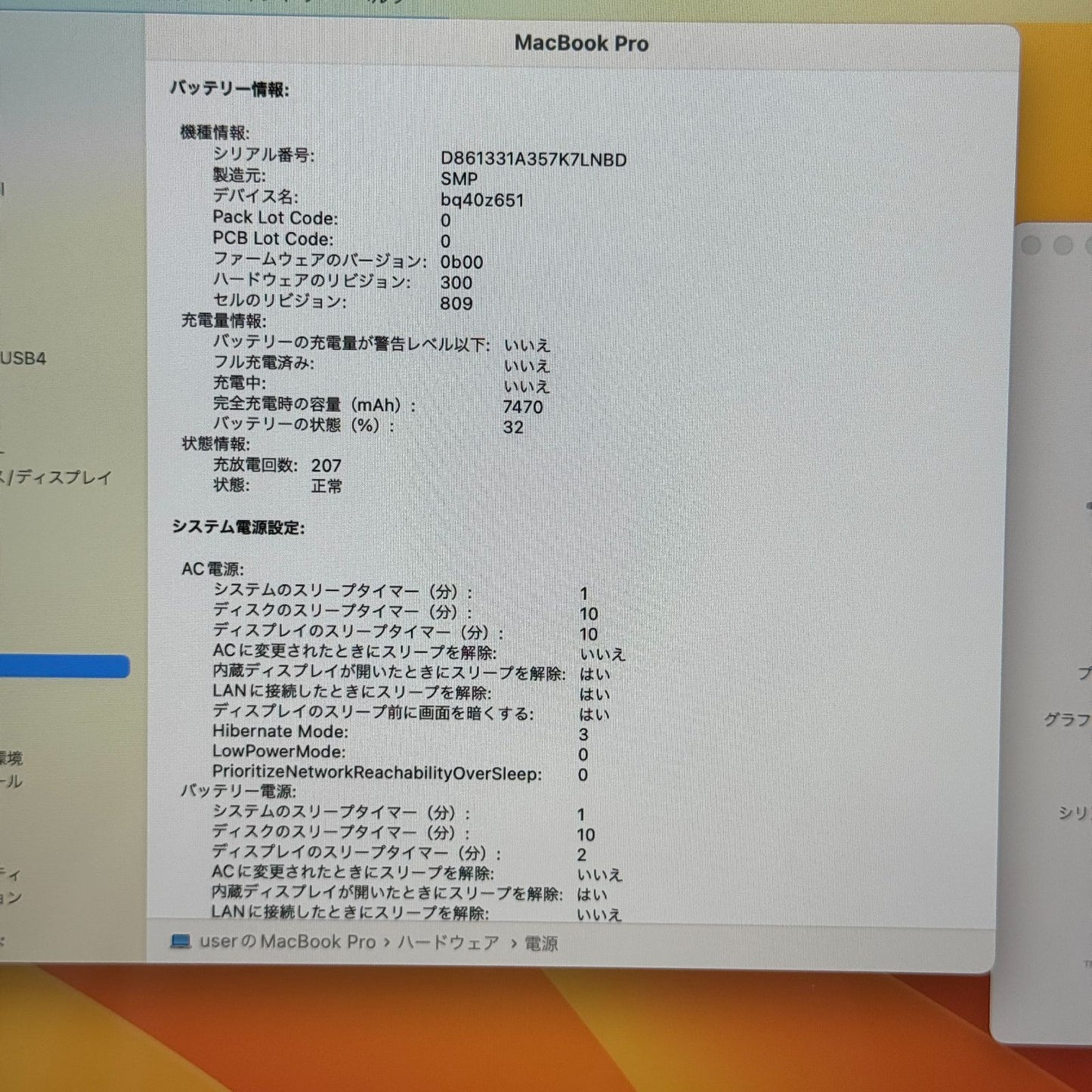The height and width of the screenshot is (1092, 1092).
Task: Click the cycle count value '207'
Action: 326,466
